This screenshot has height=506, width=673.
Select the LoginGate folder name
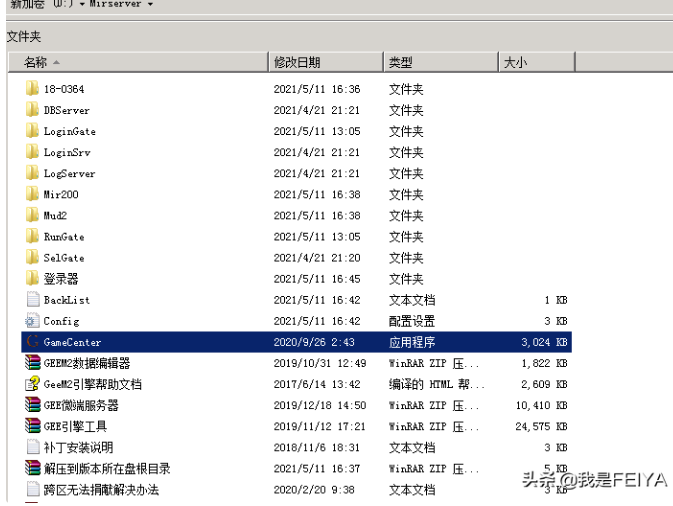(x=70, y=131)
